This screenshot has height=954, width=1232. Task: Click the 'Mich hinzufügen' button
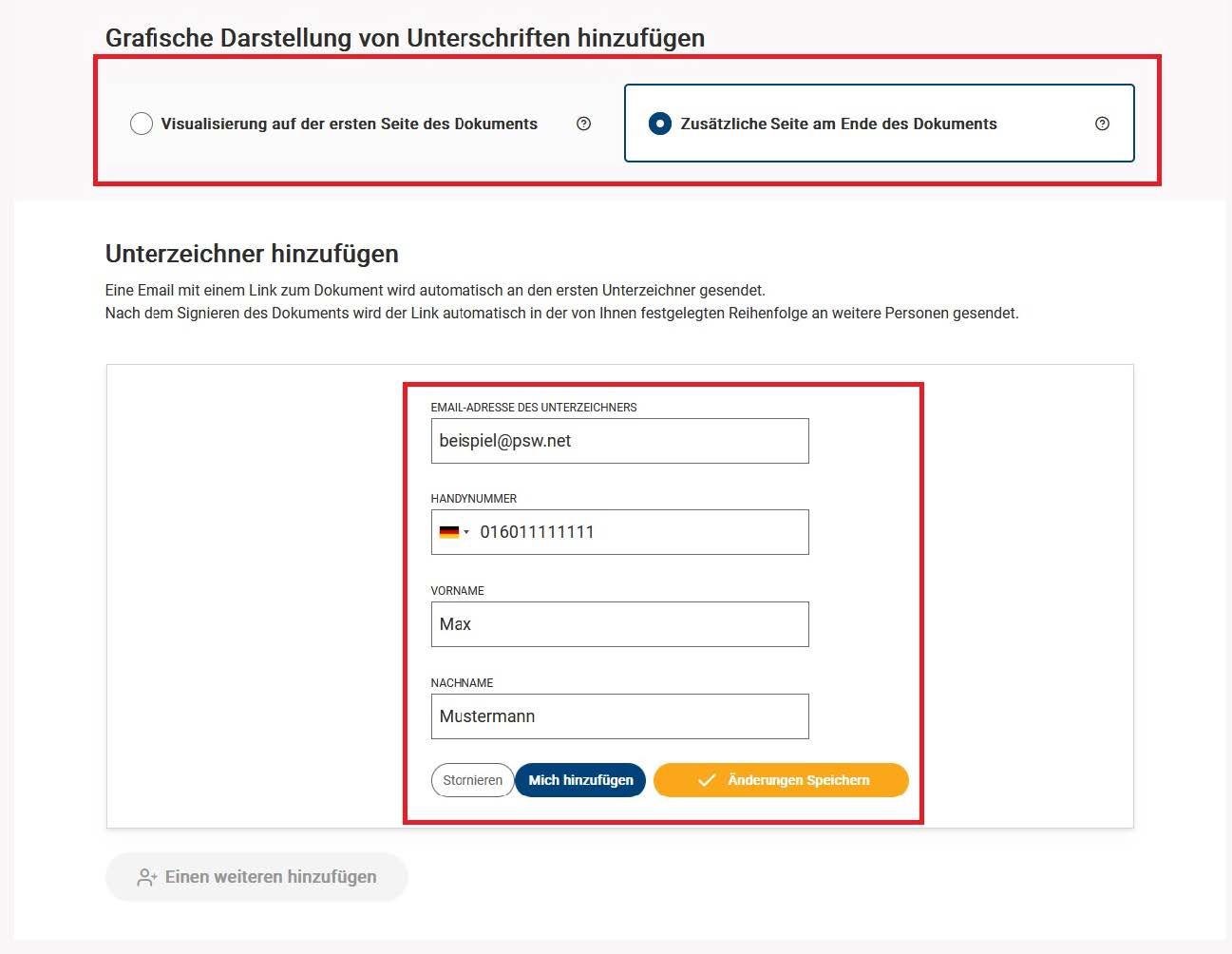click(580, 780)
